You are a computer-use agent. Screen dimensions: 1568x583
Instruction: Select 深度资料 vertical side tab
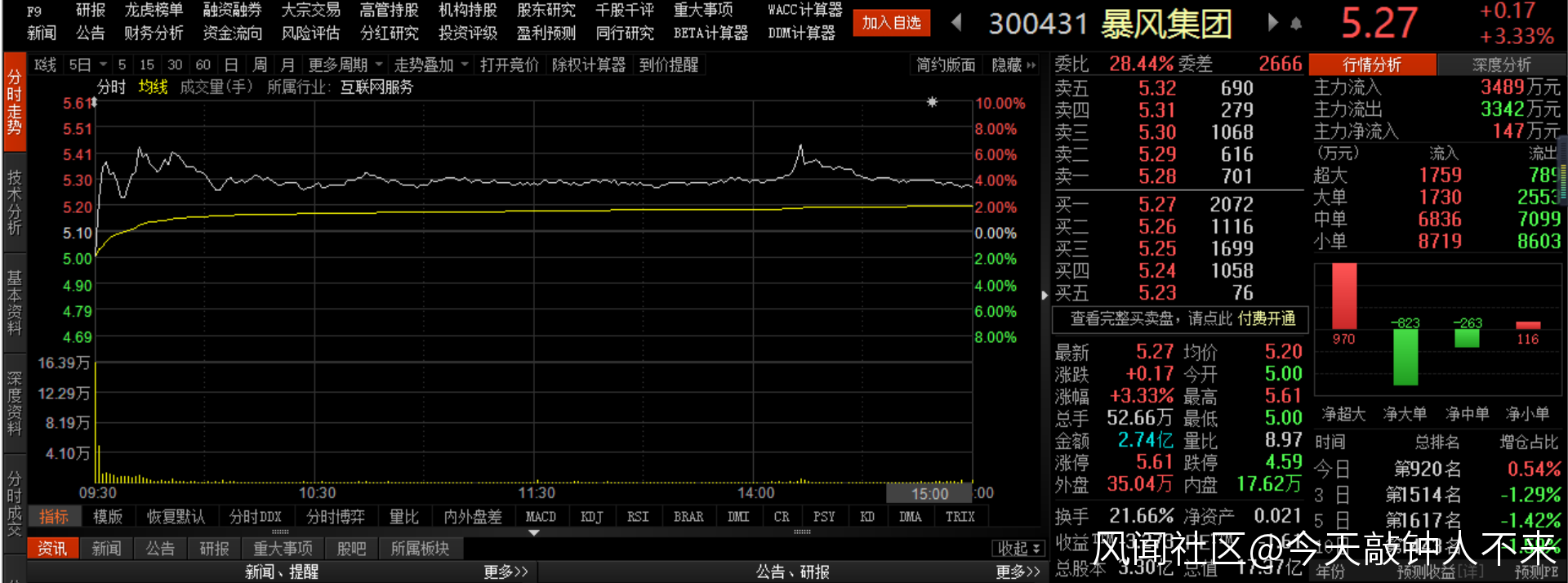pos(14,403)
